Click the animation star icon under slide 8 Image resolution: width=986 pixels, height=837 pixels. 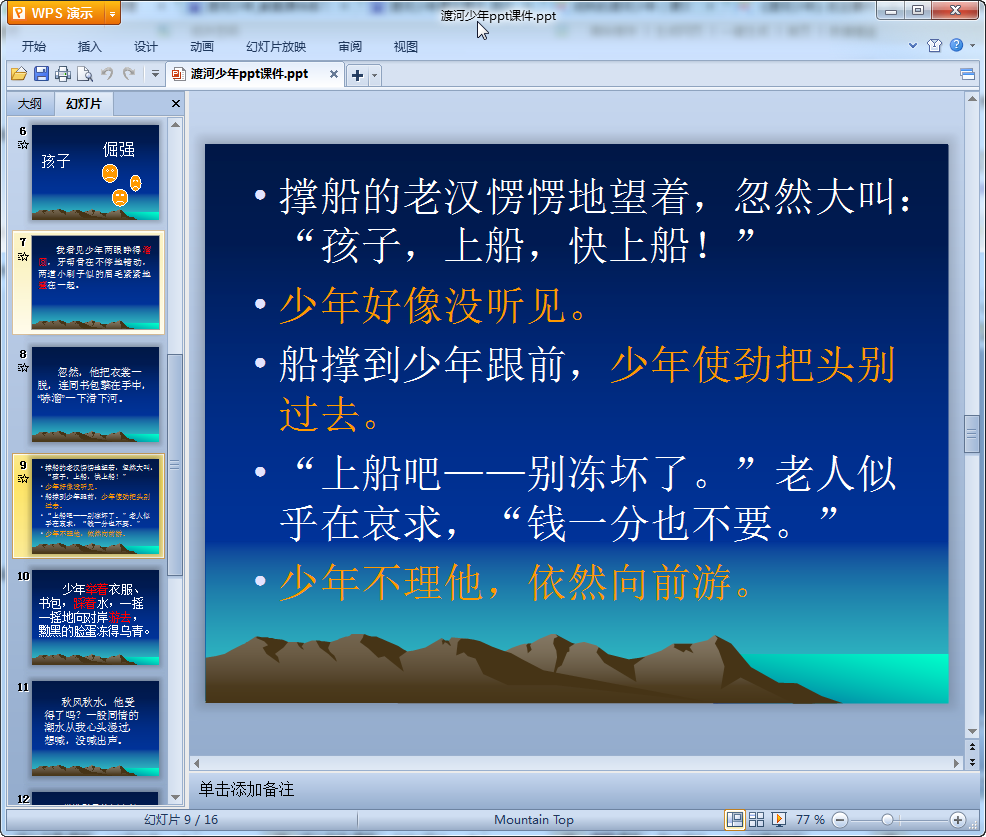[23, 367]
